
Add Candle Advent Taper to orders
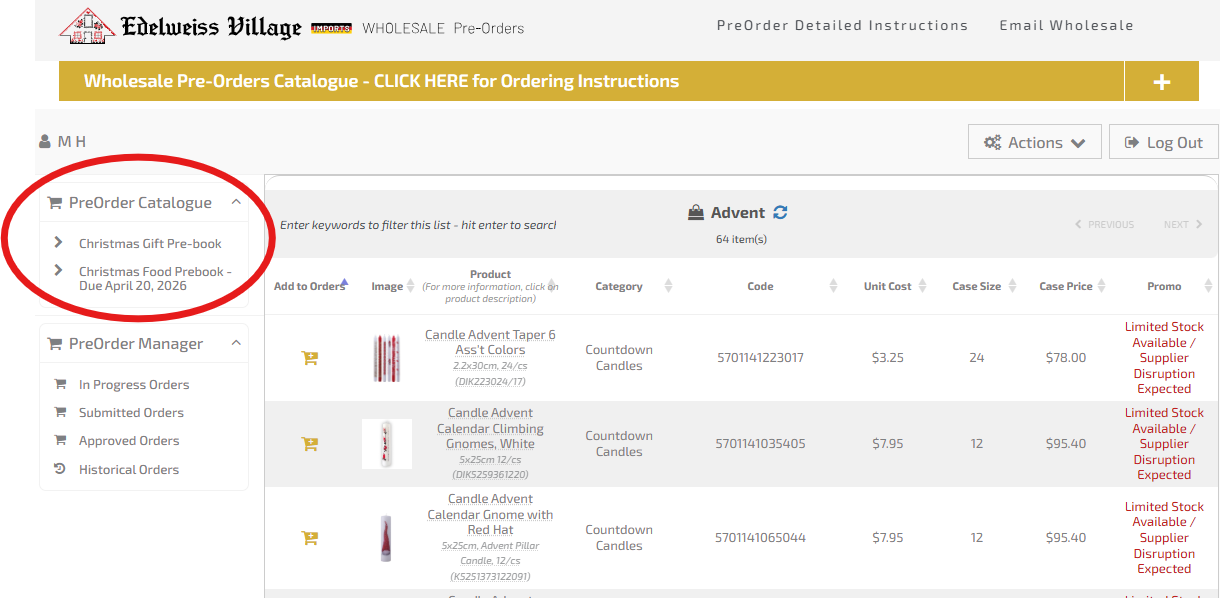click(310, 358)
